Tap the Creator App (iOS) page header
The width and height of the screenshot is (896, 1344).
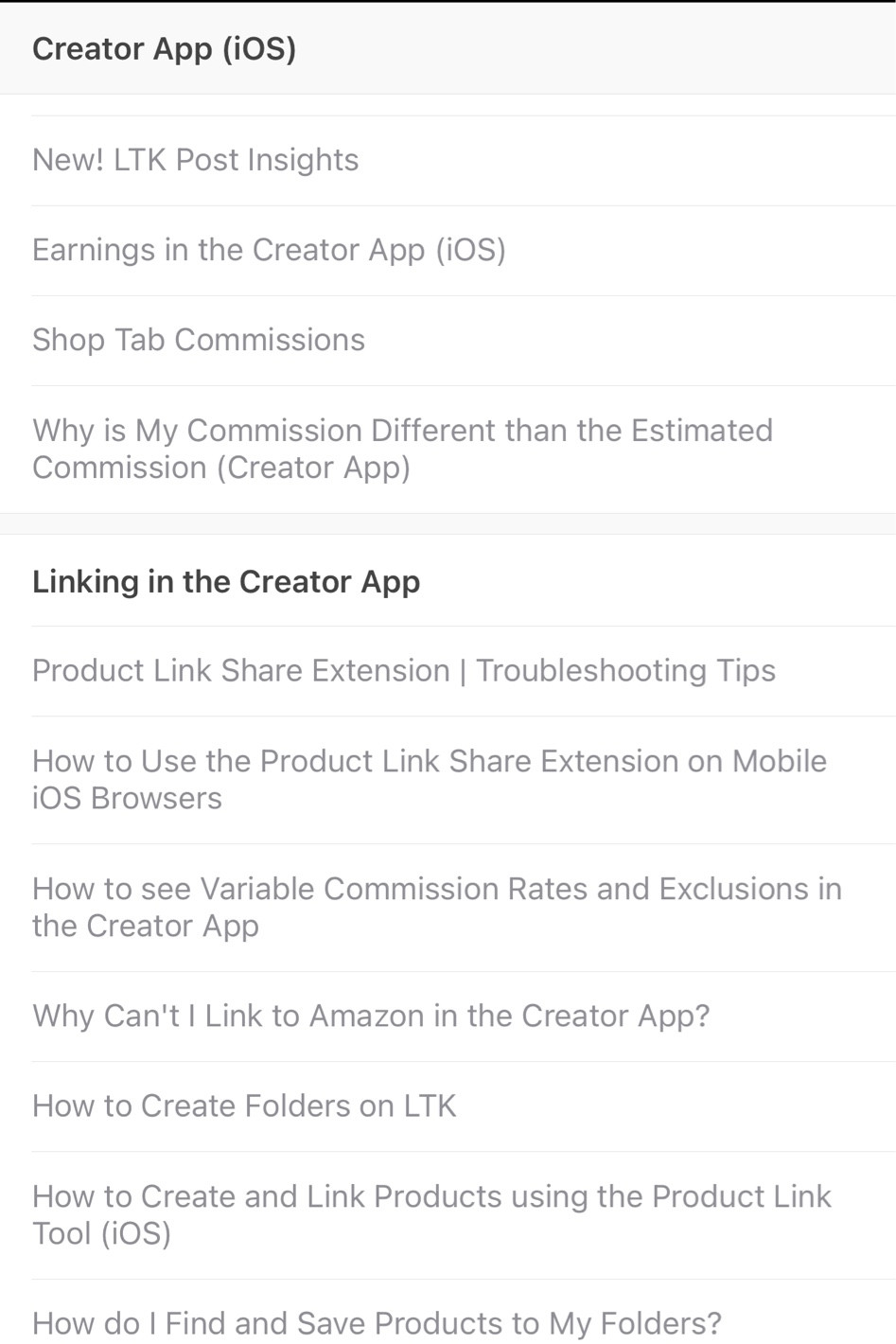(164, 48)
